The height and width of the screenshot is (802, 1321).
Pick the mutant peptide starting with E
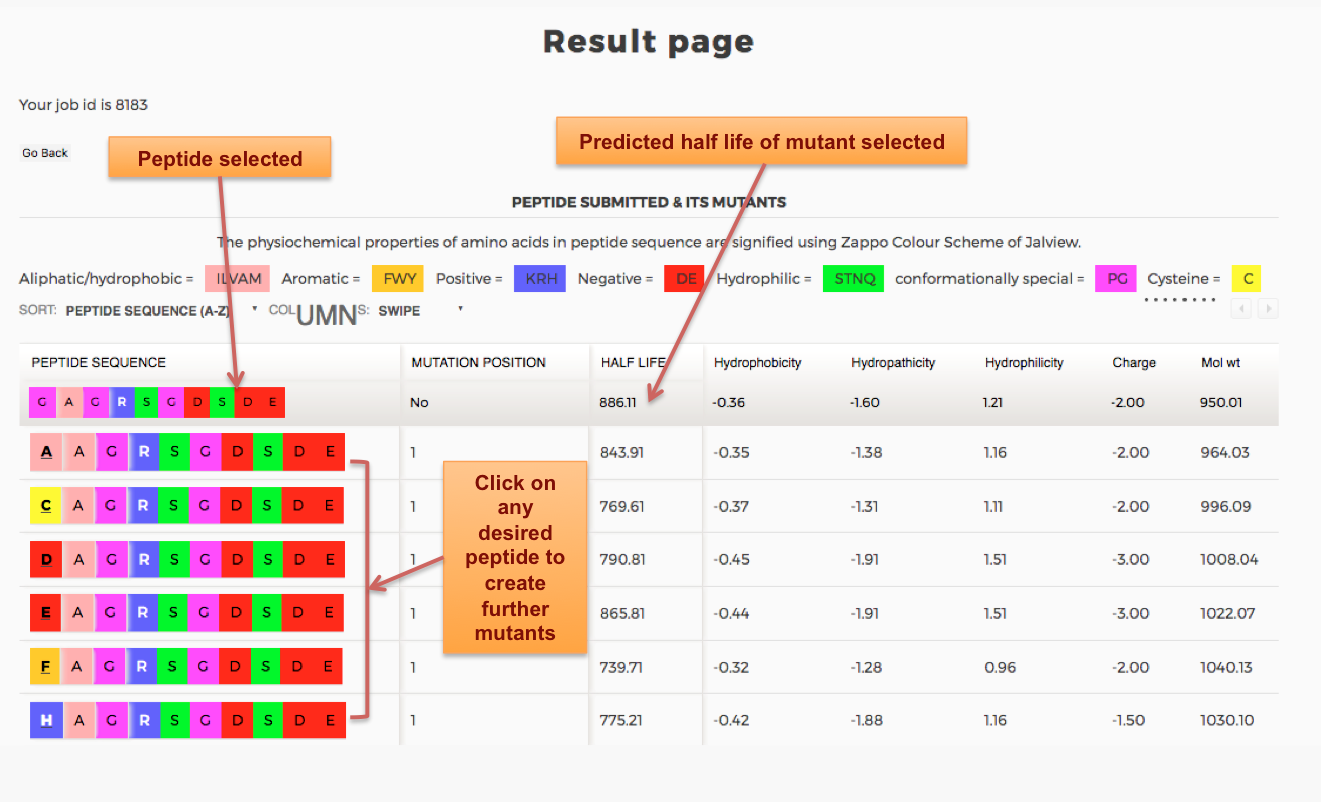click(187, 613)
